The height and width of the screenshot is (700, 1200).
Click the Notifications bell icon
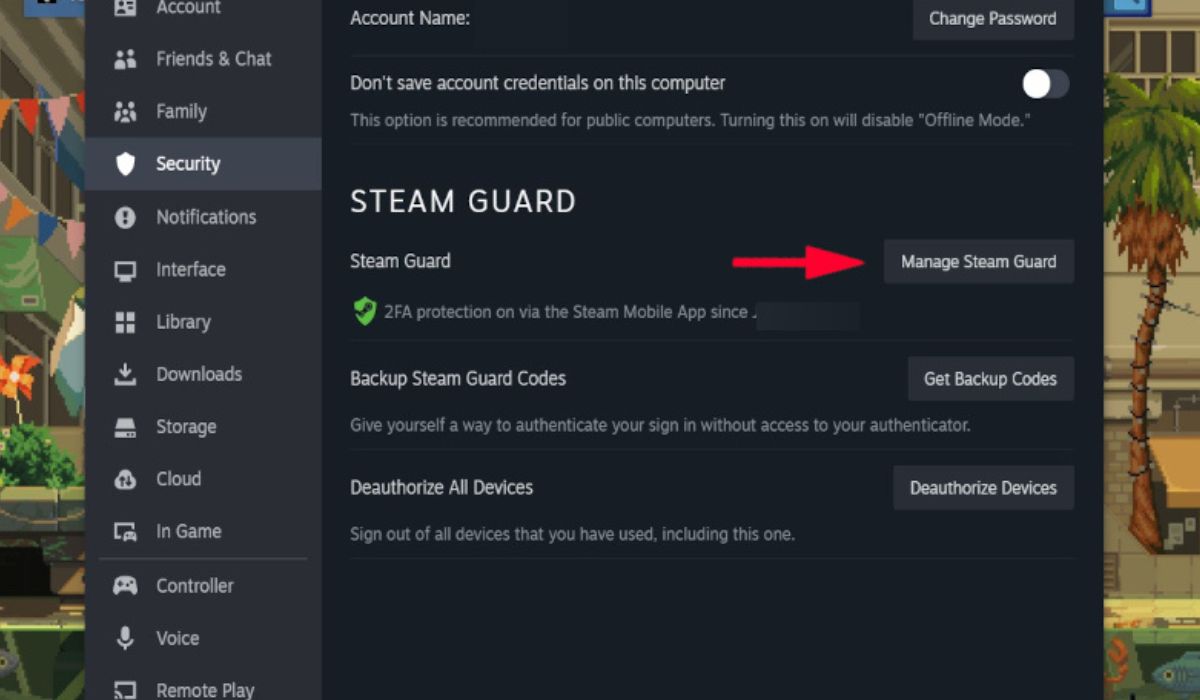pyautogui.click(x=126, y=217)
